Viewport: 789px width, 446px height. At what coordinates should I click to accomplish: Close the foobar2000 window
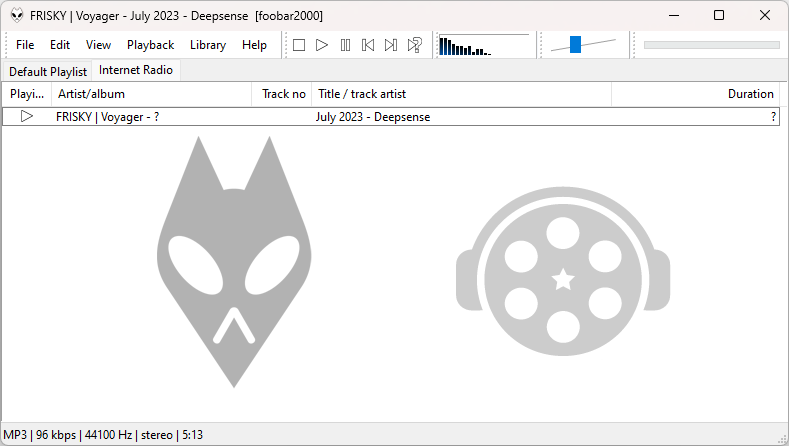tap(765, 16)
